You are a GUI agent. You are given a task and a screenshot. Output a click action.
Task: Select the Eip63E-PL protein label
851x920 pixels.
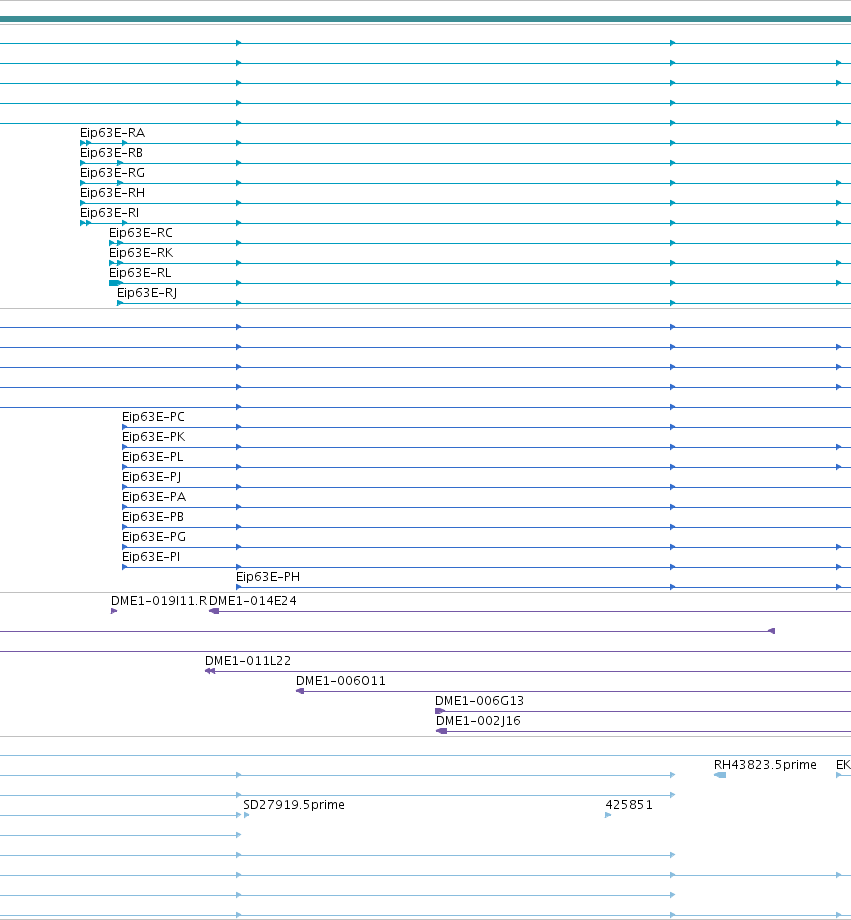pyautogui.click(x=153, y=456)
